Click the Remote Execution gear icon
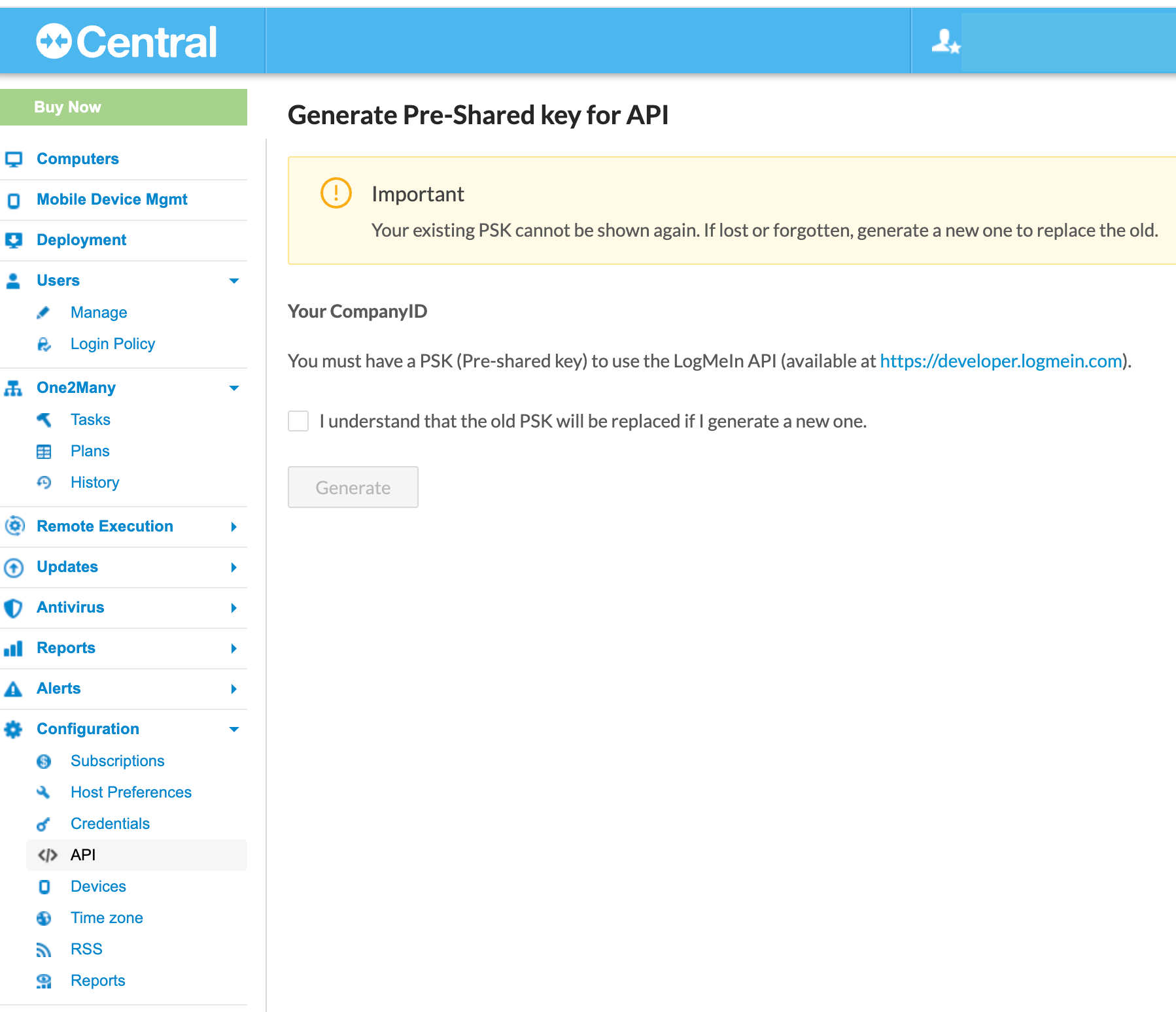Viewport: 1176px width, 1012px height. point(14,526)
